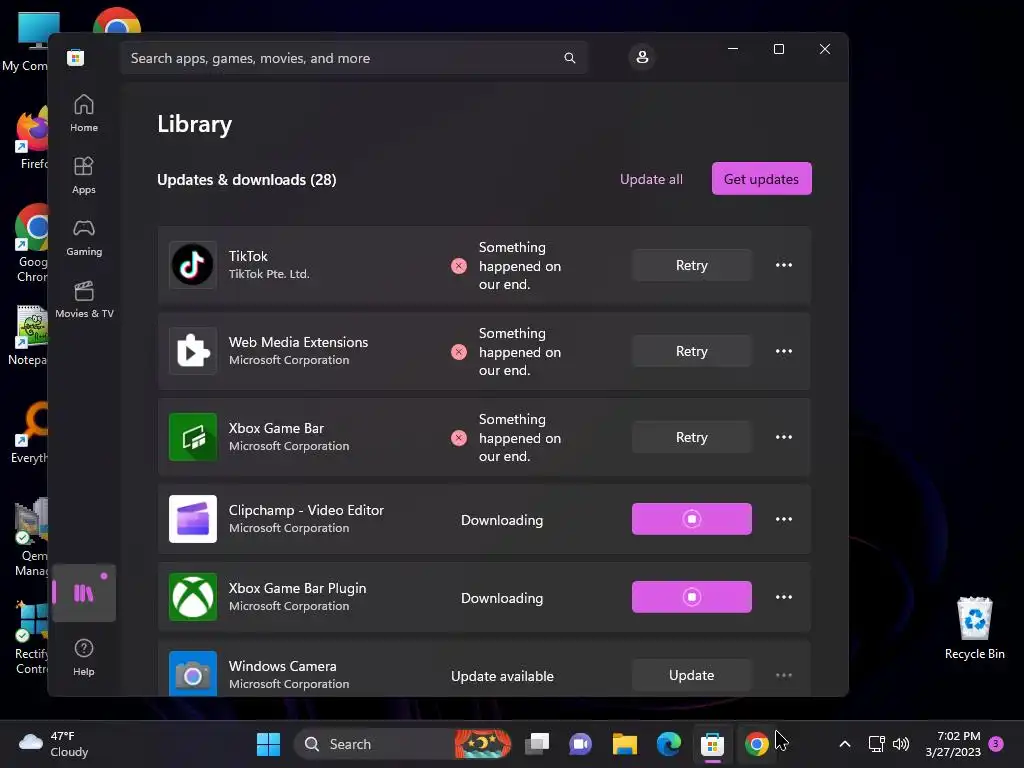
Task: Open Task View on the taskbar
Action: 537,744
